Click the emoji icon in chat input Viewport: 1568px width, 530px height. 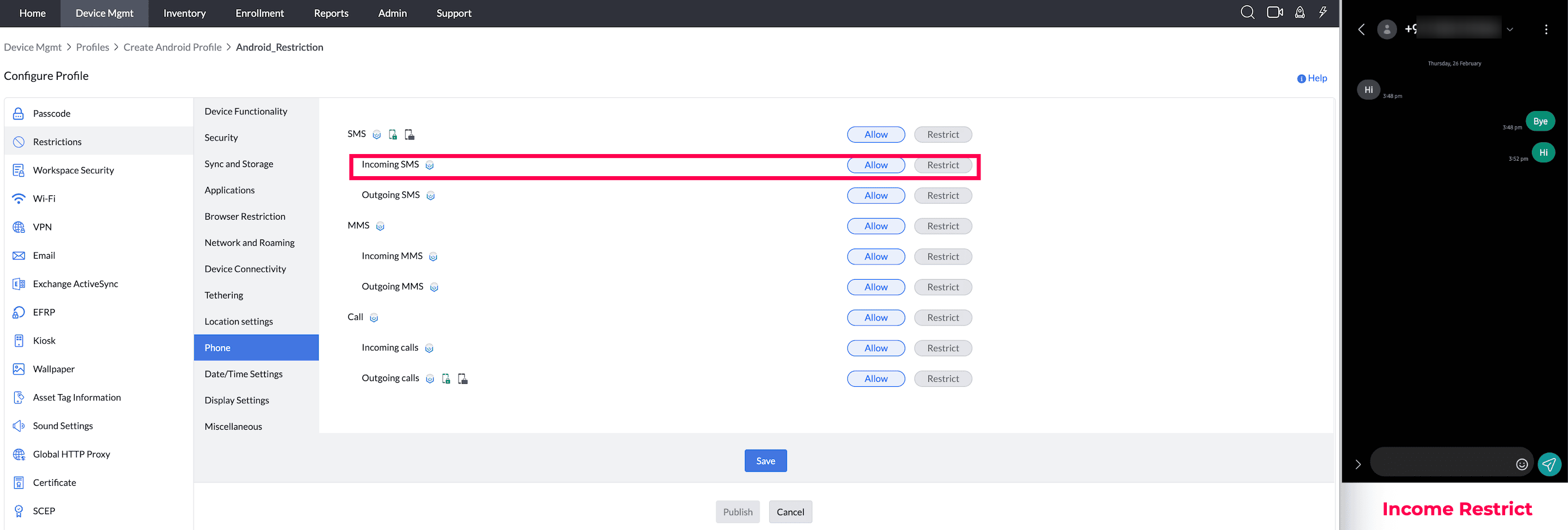[1522, 464]
